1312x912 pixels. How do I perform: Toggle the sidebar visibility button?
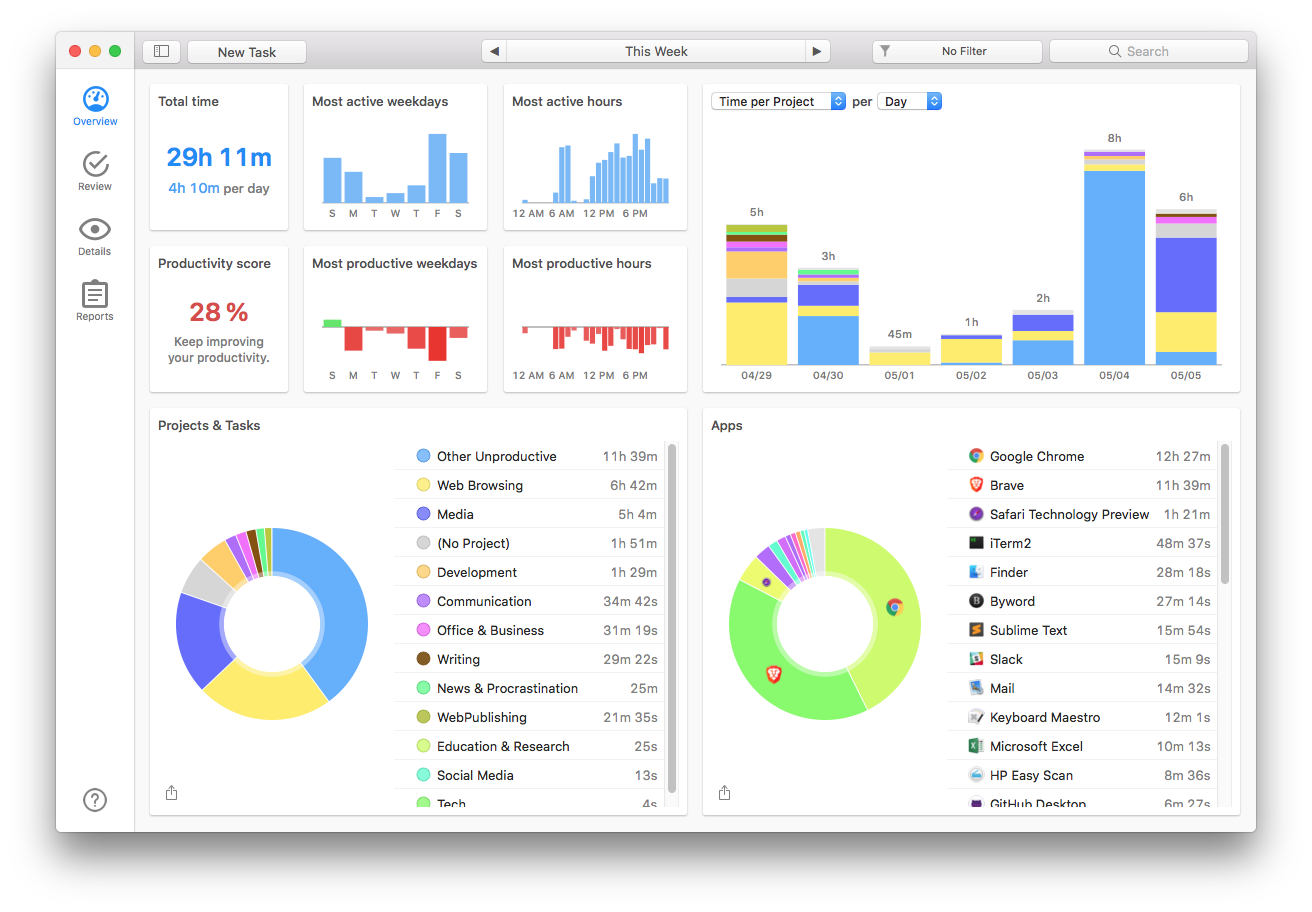pos(162,52)
